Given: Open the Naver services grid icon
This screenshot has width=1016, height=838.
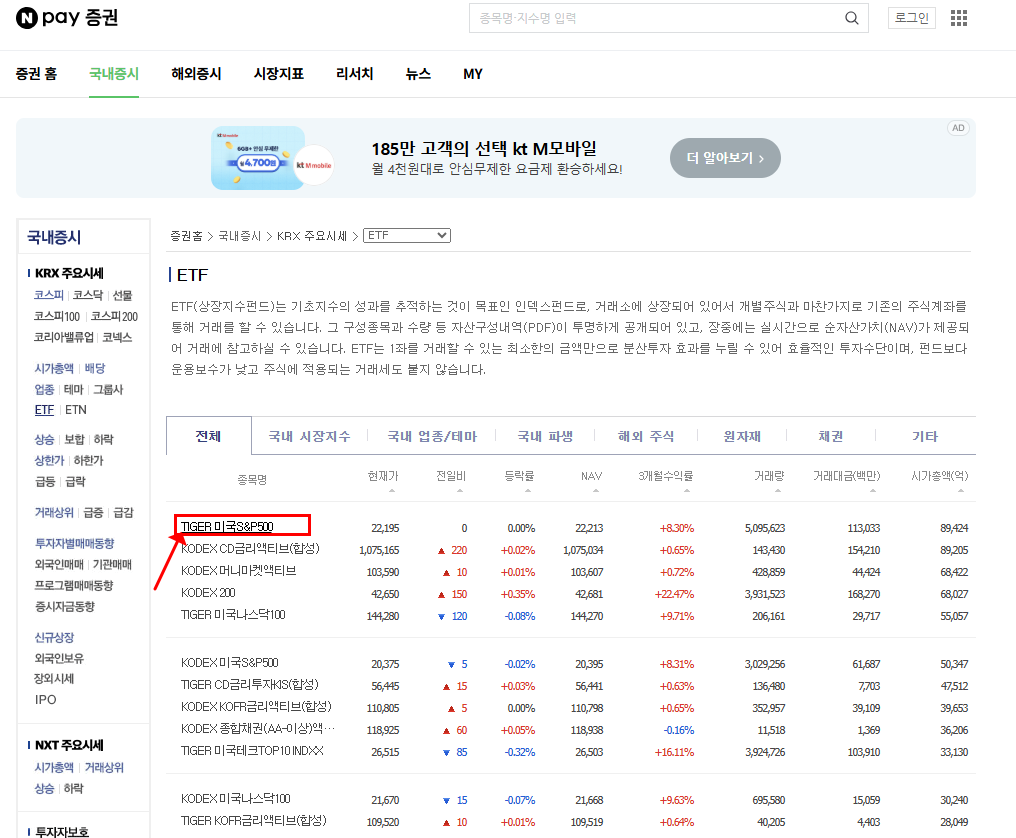Looking at the screenshot, I should 957,17.
